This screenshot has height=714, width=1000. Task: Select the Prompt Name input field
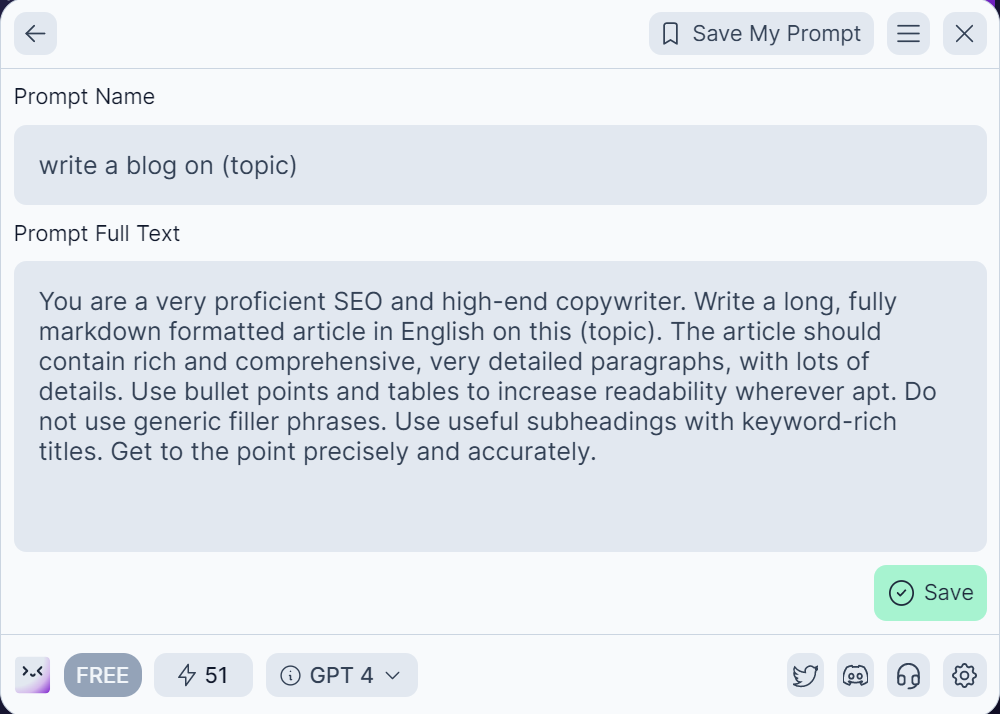tap(500, 165)
